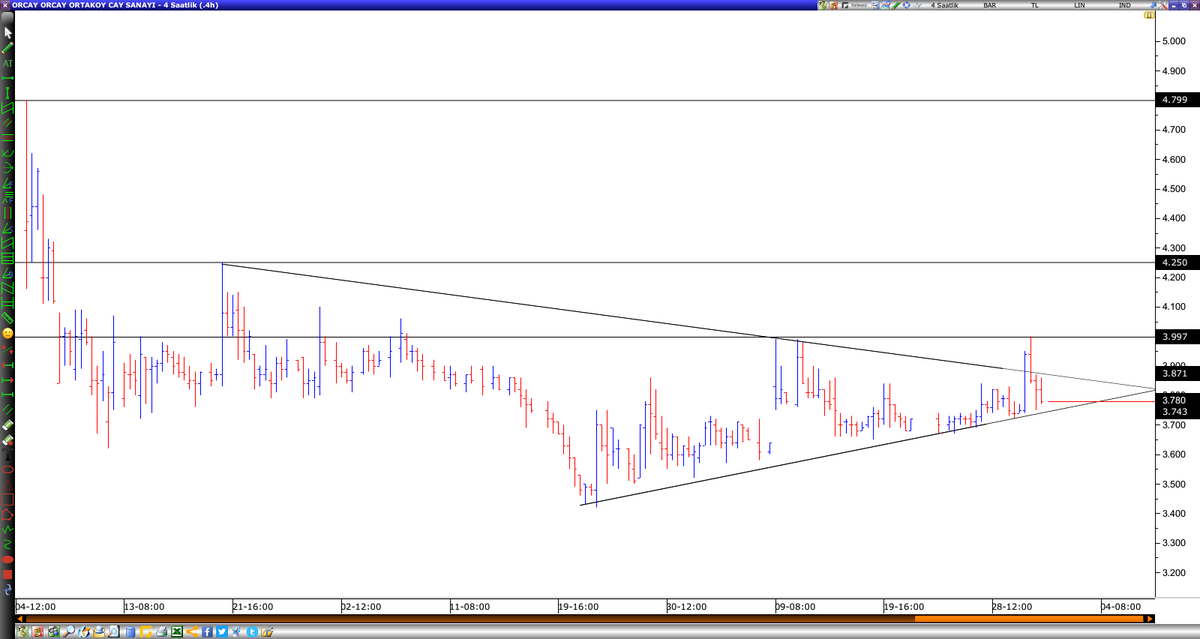The height and width of the screenshot is (639, 1200).
Task: Click the 3.743 price label
Action: coord(1175,411)
